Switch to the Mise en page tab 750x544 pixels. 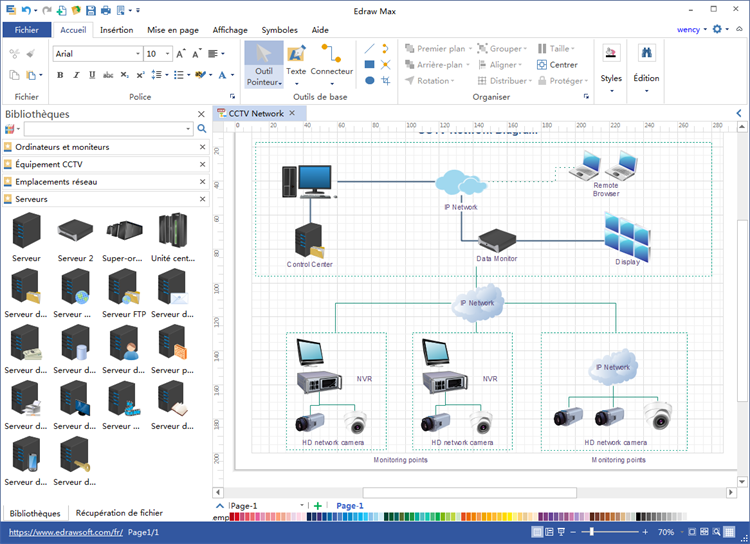pos(174,30)
